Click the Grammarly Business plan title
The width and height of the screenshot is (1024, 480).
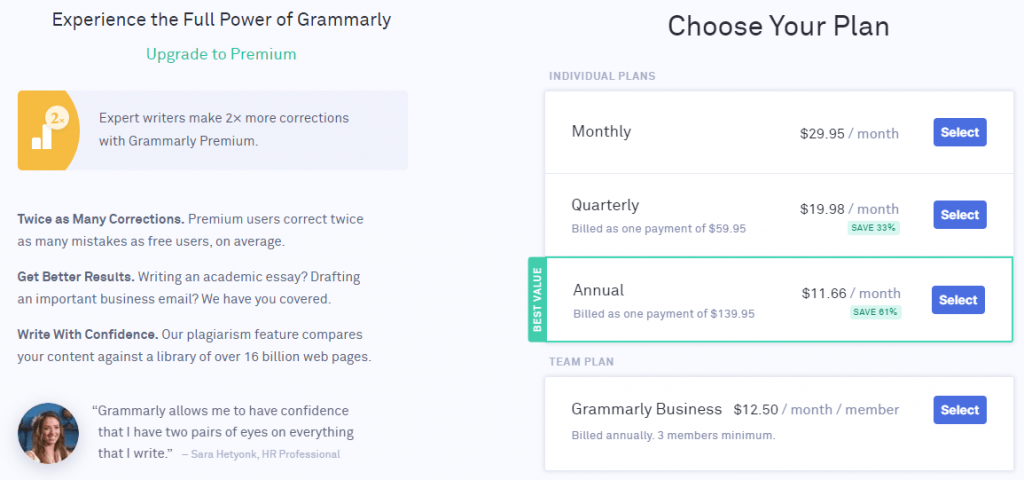coord(647,409)
